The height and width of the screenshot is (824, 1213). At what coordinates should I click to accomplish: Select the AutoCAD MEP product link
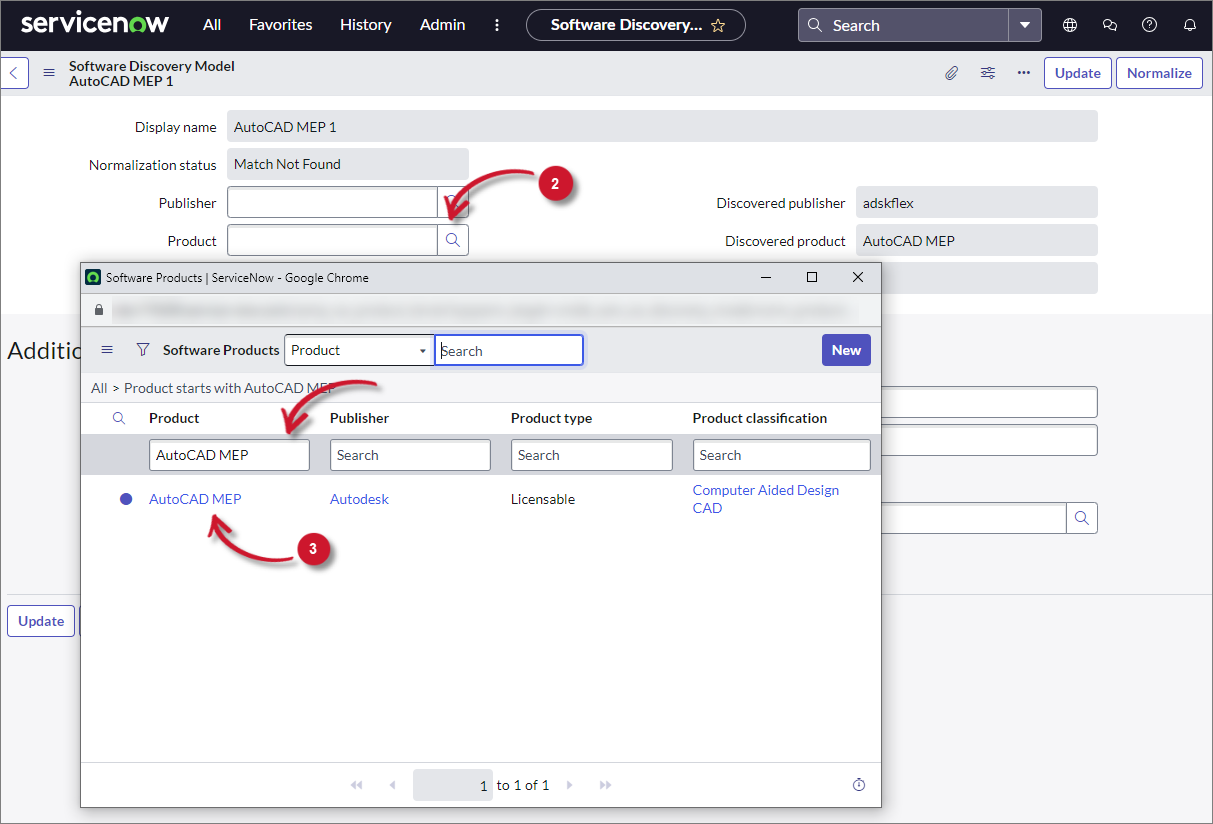coord(195,499)
